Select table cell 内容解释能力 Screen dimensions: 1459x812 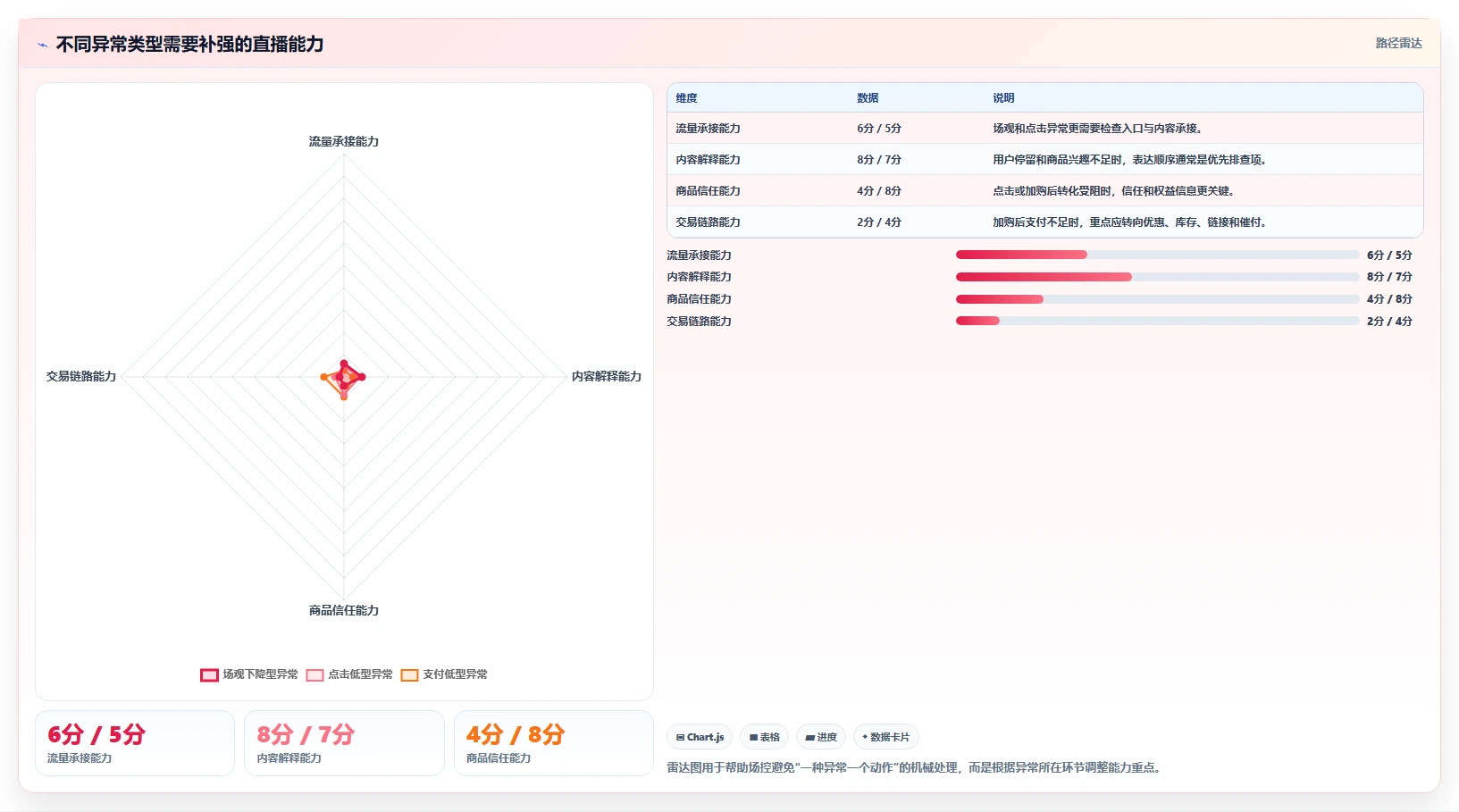(x=708, y=160)
